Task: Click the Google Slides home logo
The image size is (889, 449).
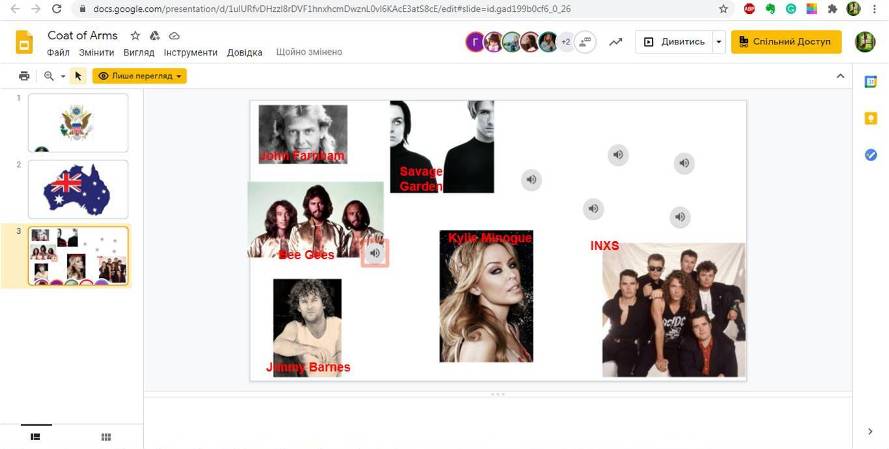Action: (24, 43)
